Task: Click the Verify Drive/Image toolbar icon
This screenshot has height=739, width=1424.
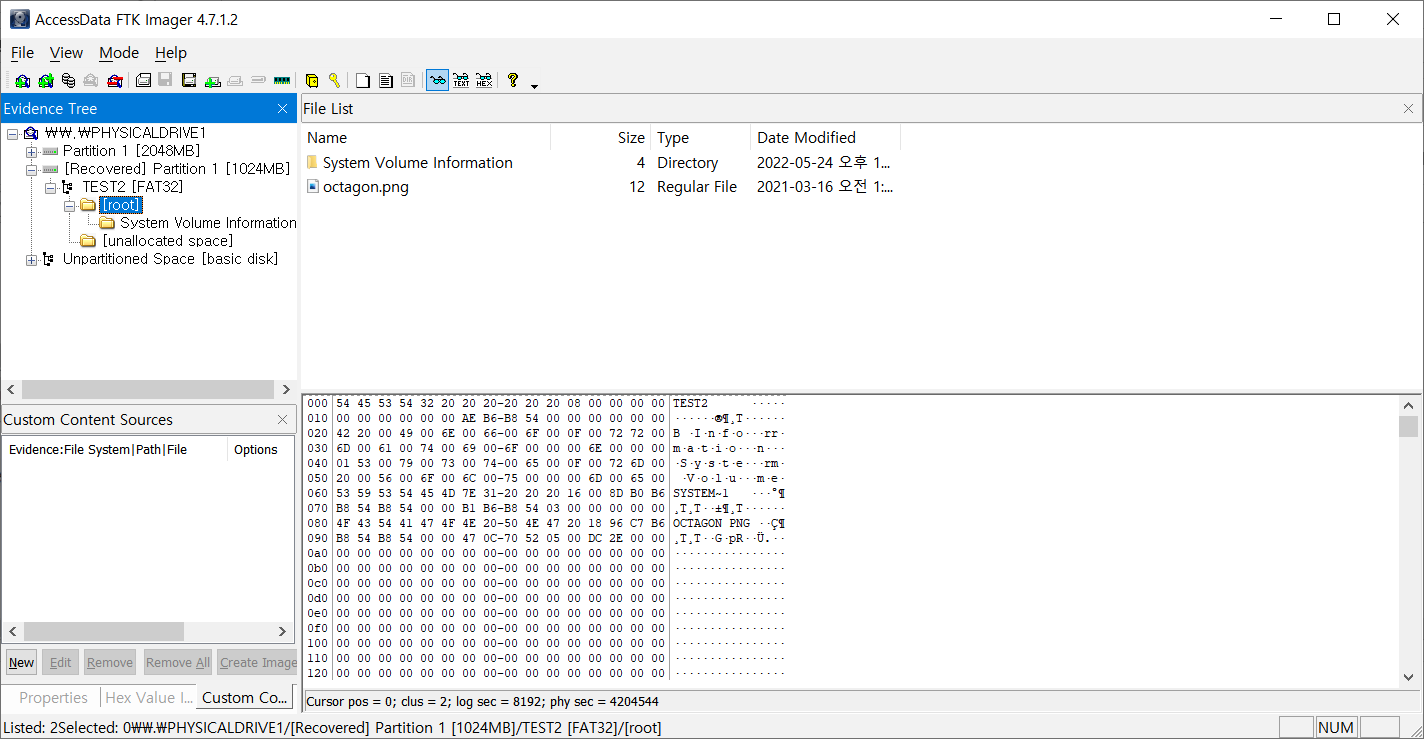Action: 258,80
